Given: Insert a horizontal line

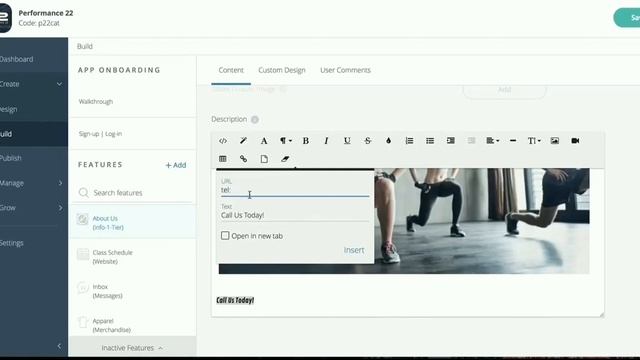Looking at the screenshot, I should pos(513,141).
